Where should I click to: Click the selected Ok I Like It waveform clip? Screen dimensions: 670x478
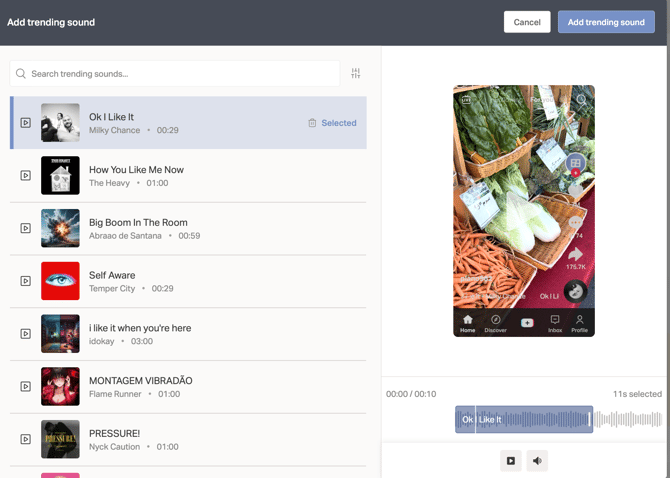pyautogui.click(x=524, y=419)
